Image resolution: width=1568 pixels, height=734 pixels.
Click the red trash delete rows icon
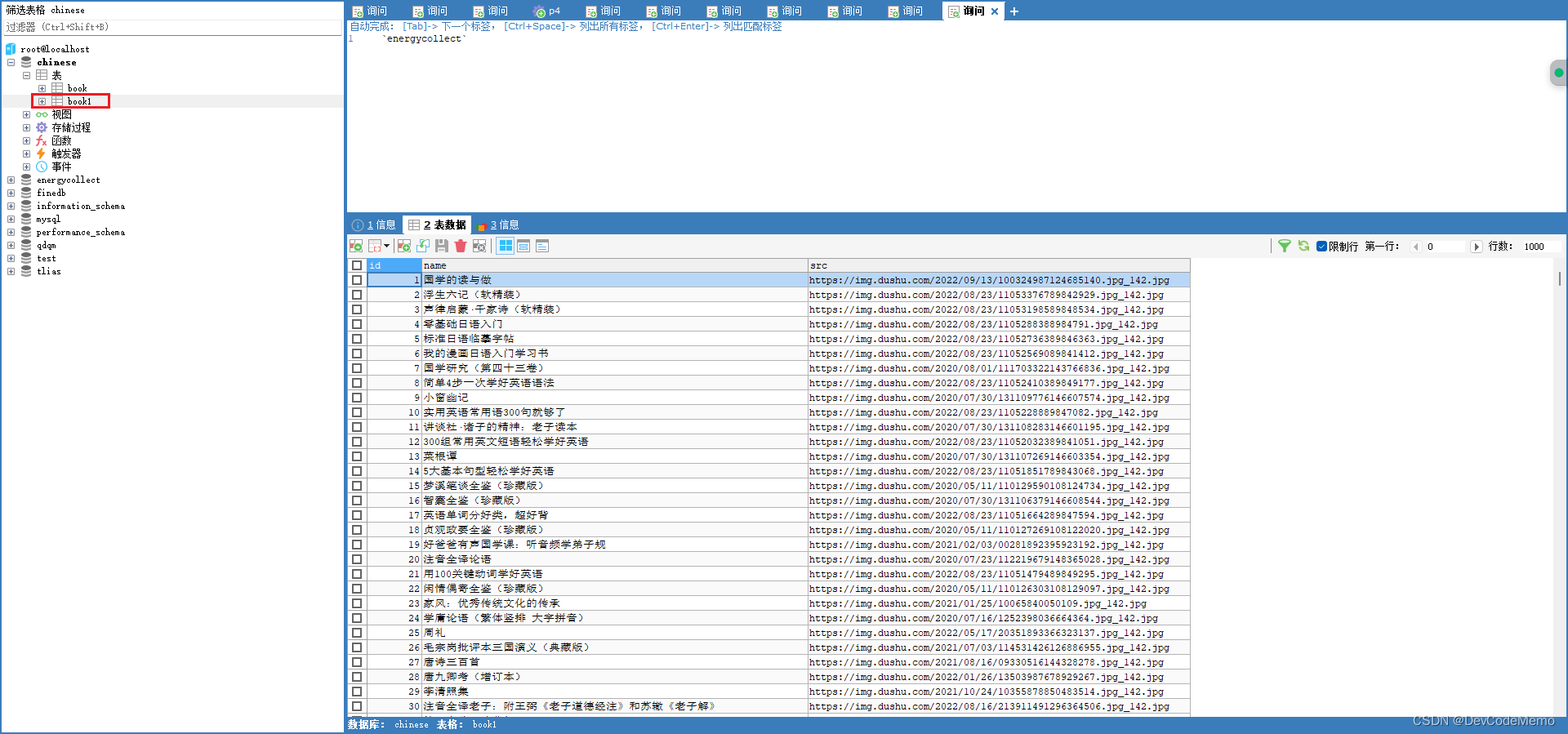461,246
